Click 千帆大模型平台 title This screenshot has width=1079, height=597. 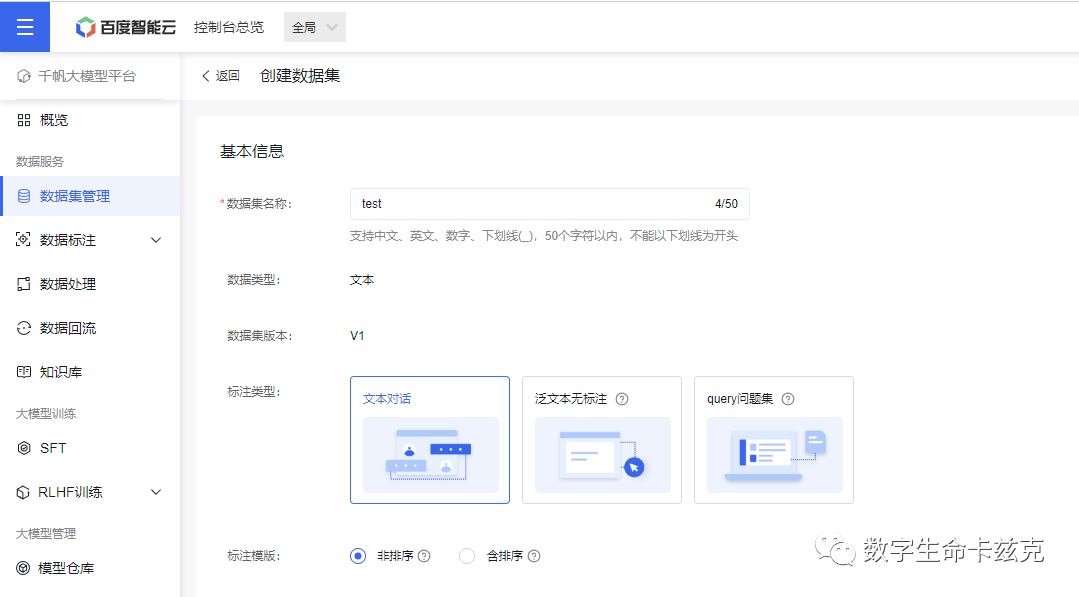point(87,76)
